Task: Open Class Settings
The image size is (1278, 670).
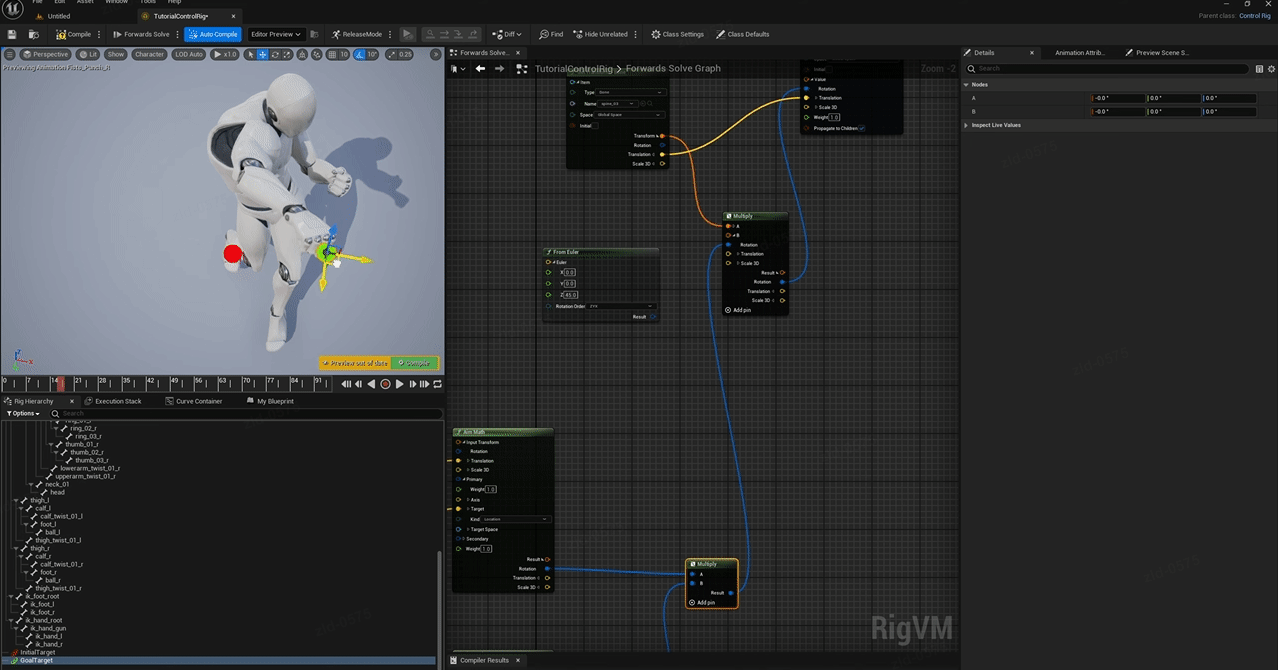Action: pos(677,34)
